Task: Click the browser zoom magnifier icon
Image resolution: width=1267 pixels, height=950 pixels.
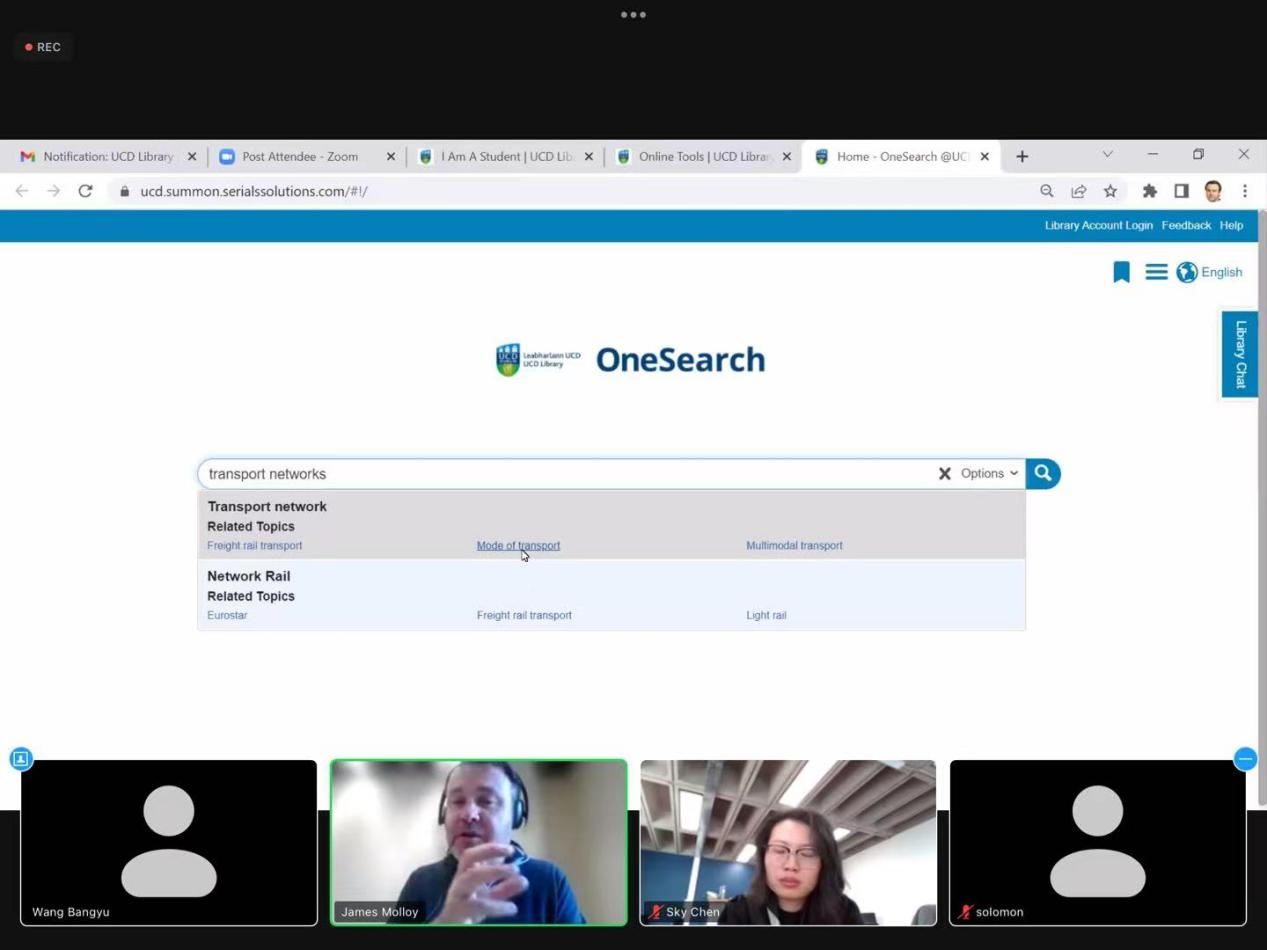Action: pos(1047,191)
